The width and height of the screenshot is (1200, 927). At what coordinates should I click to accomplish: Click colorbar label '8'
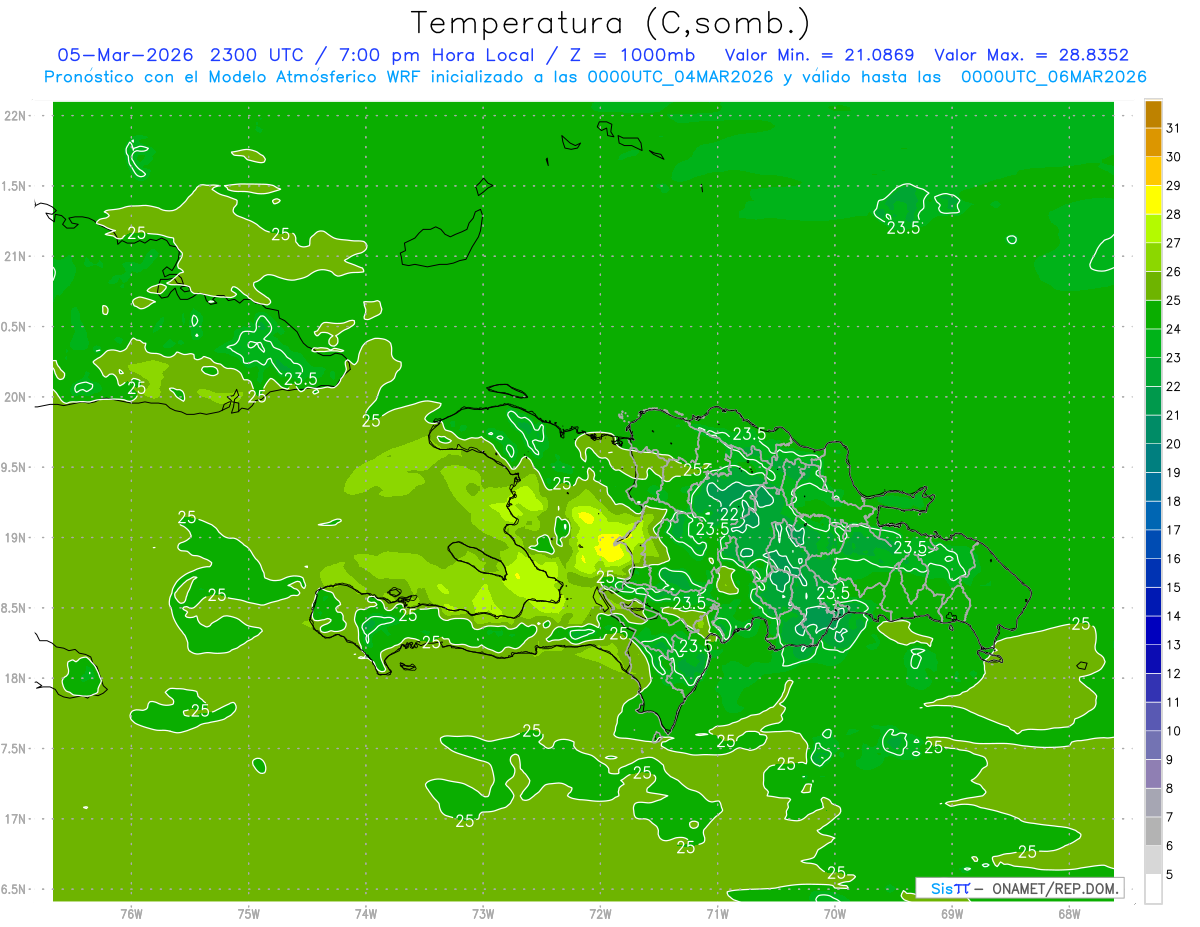coord(1169,788)
